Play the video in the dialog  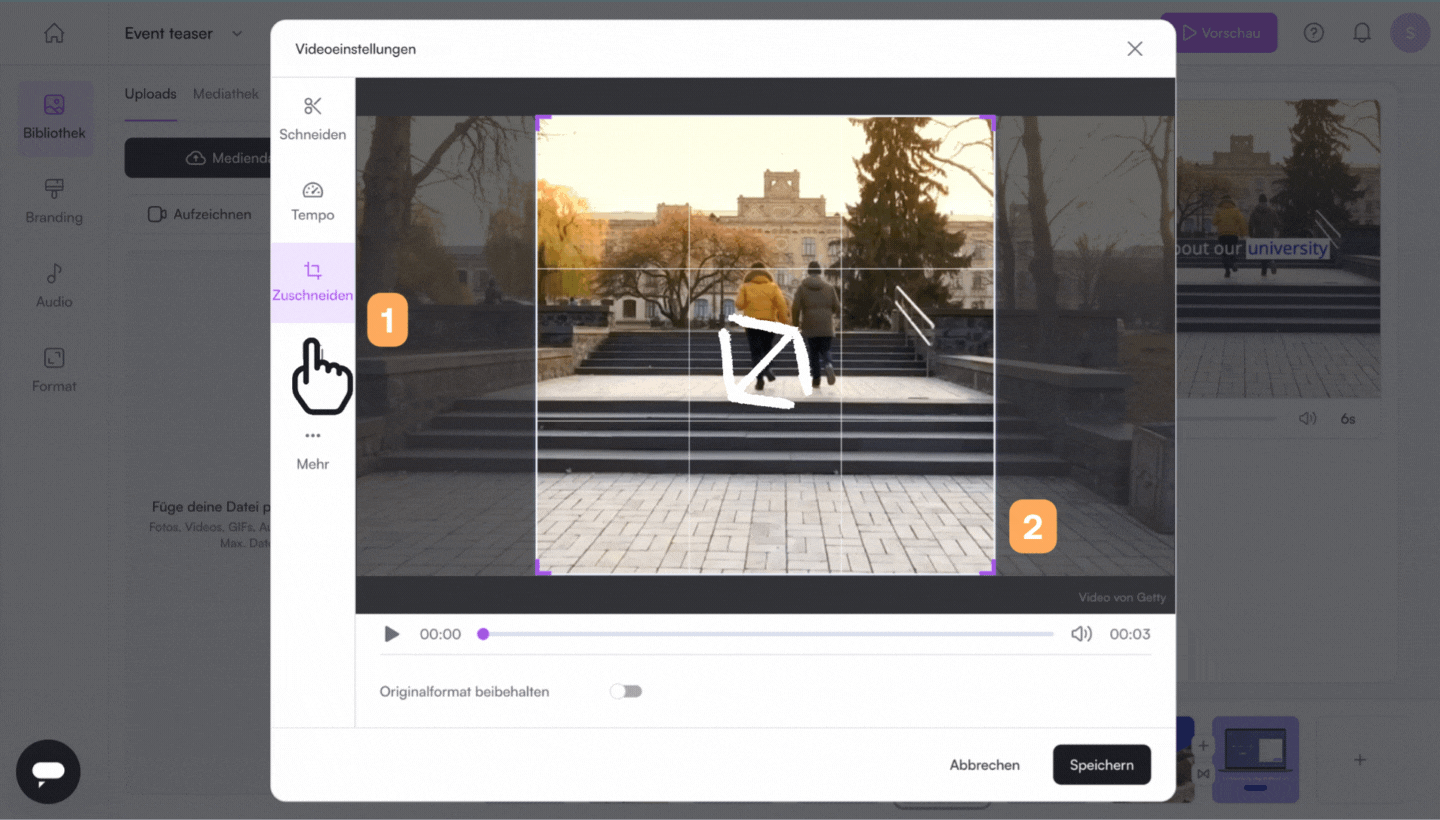tap(392, 634)
